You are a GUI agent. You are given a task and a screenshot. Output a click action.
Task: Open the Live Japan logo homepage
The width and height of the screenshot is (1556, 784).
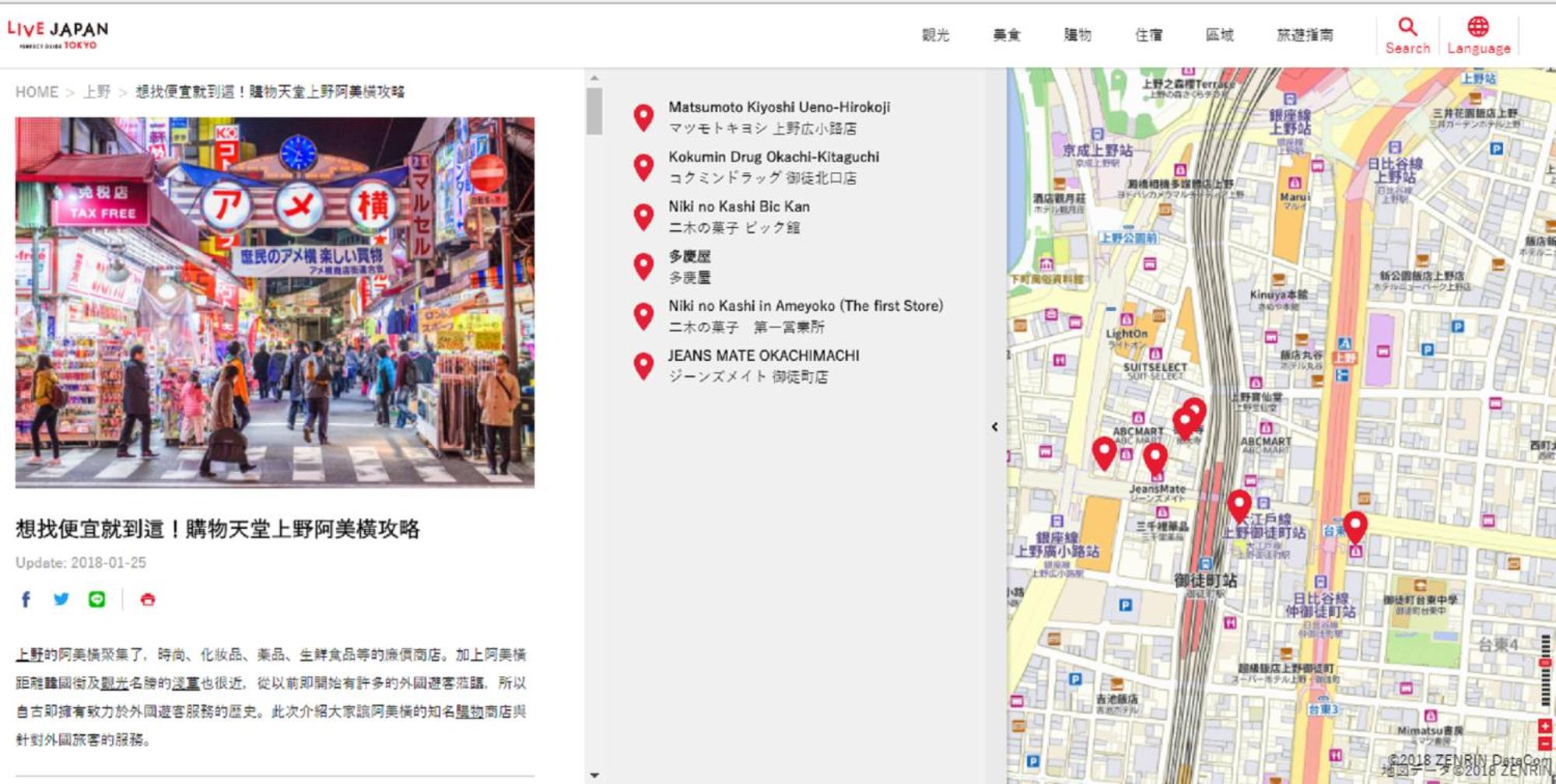point(58,34)
